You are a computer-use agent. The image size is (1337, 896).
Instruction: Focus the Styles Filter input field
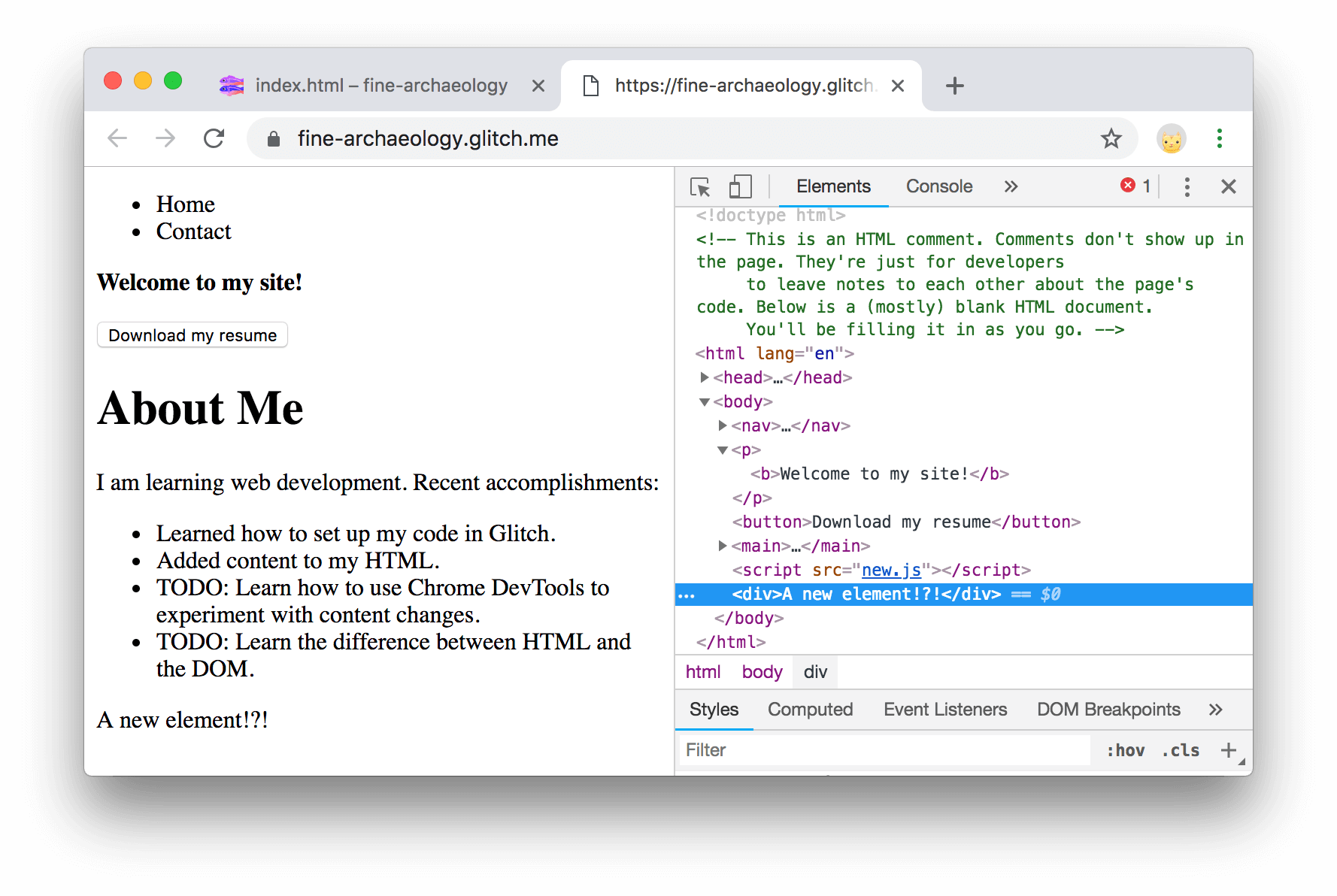884,750
